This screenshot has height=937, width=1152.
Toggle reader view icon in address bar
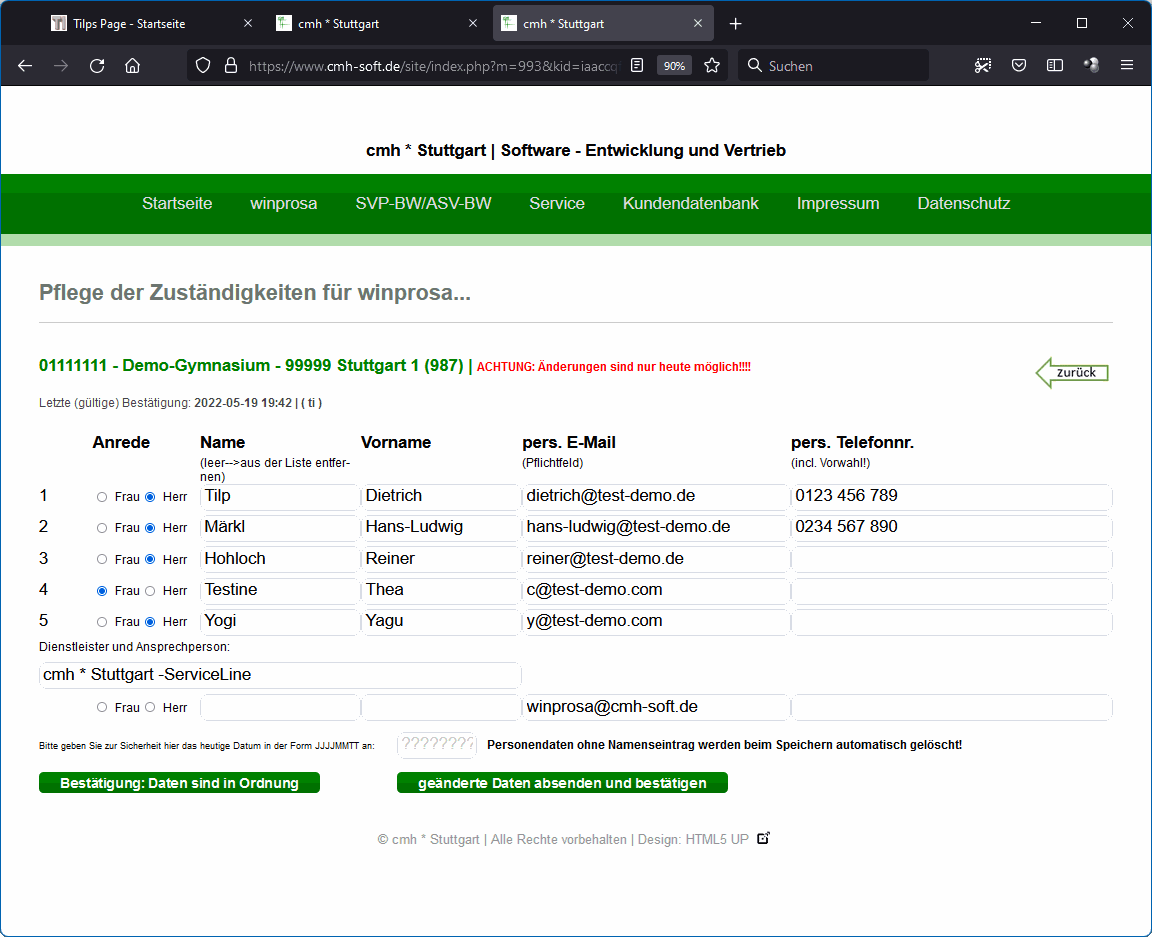[637, 66]
